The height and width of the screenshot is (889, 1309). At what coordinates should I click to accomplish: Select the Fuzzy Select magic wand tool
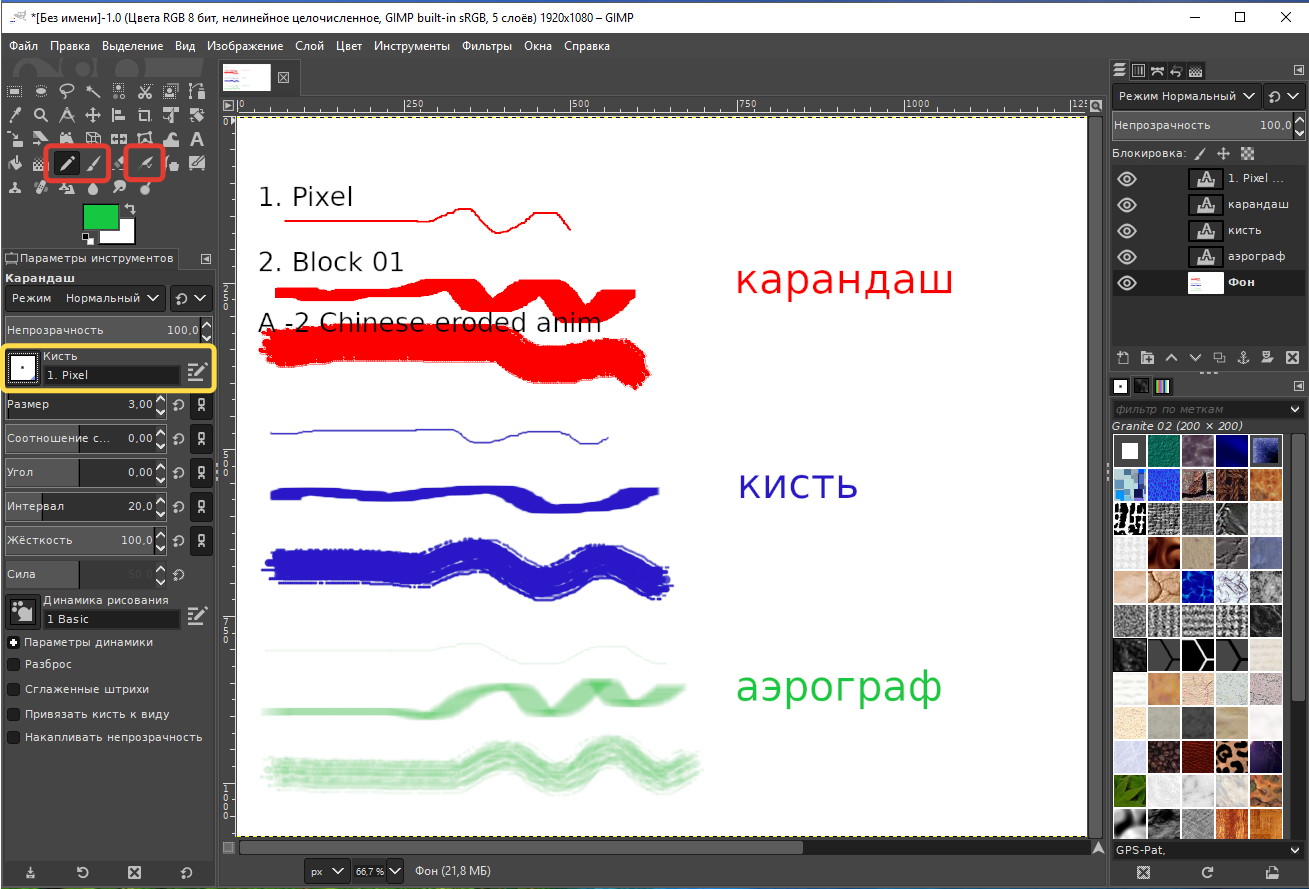click(x=93, y=91)
